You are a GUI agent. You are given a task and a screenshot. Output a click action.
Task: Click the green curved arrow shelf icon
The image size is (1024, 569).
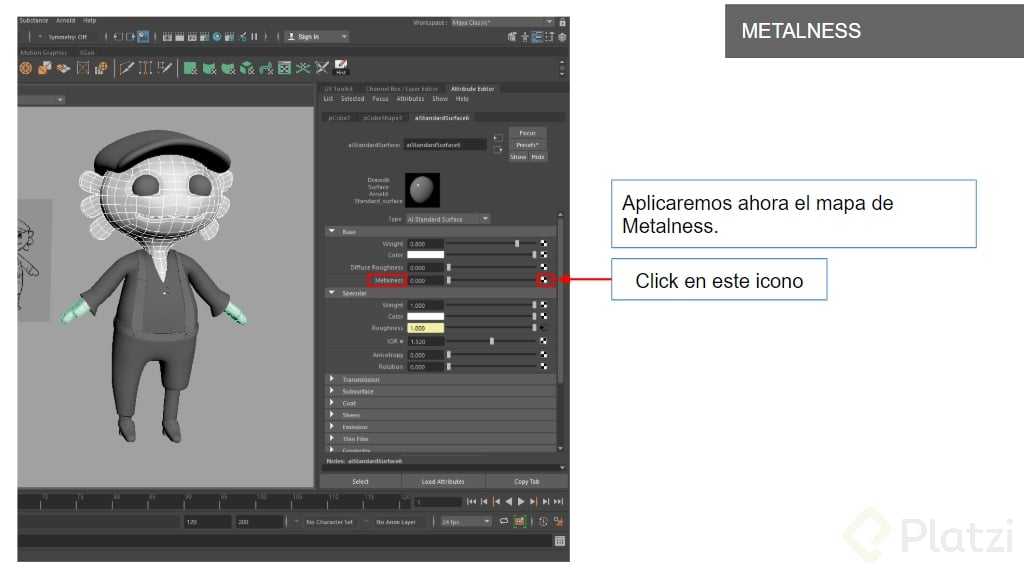[266, 68]
